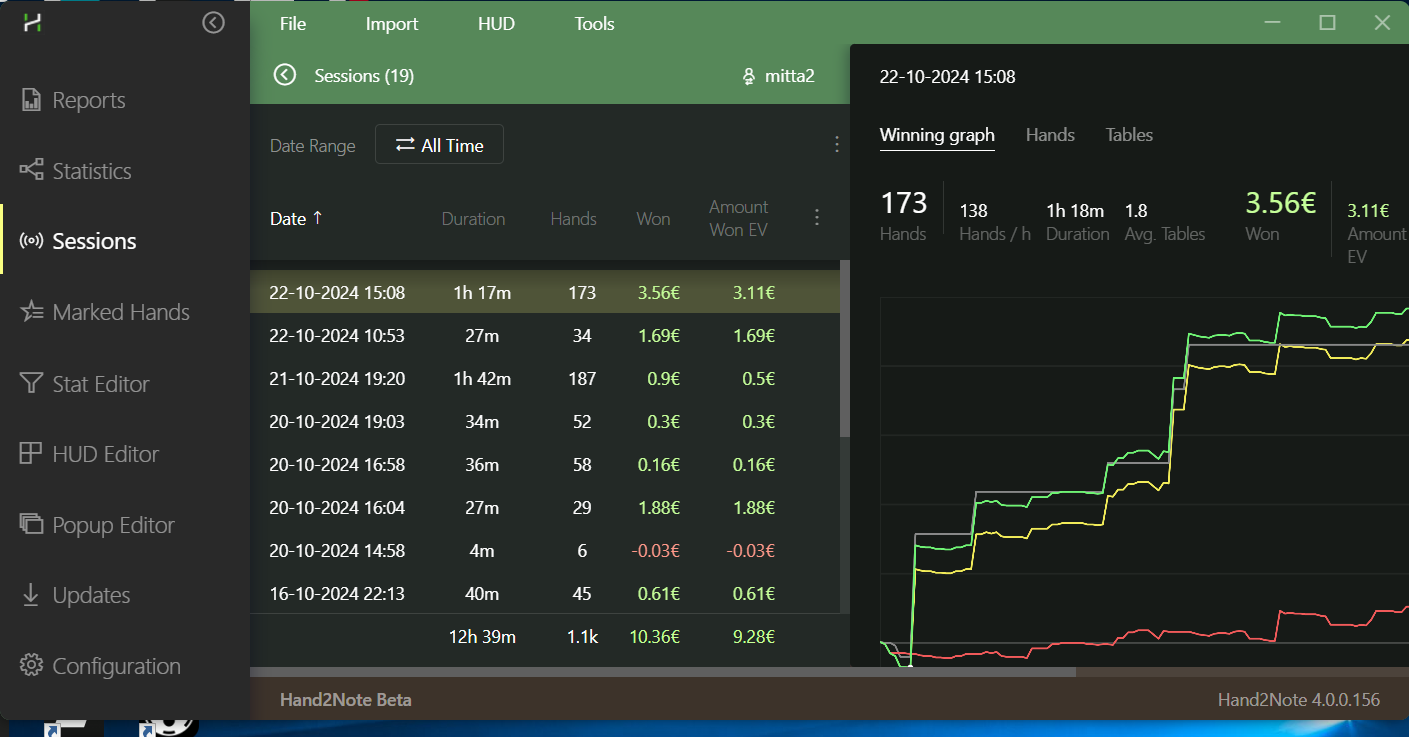Select session 22-10-2024 10:53
Screen dimensions: 1409x737
point(544,336)
